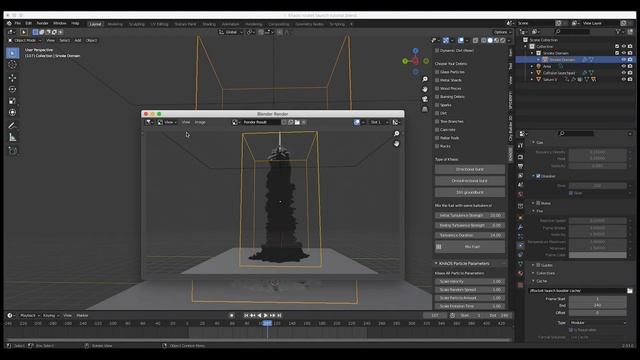Adjust Initial Turbulence Strength slider
This screenshot has height=360, width=640.
470,215
